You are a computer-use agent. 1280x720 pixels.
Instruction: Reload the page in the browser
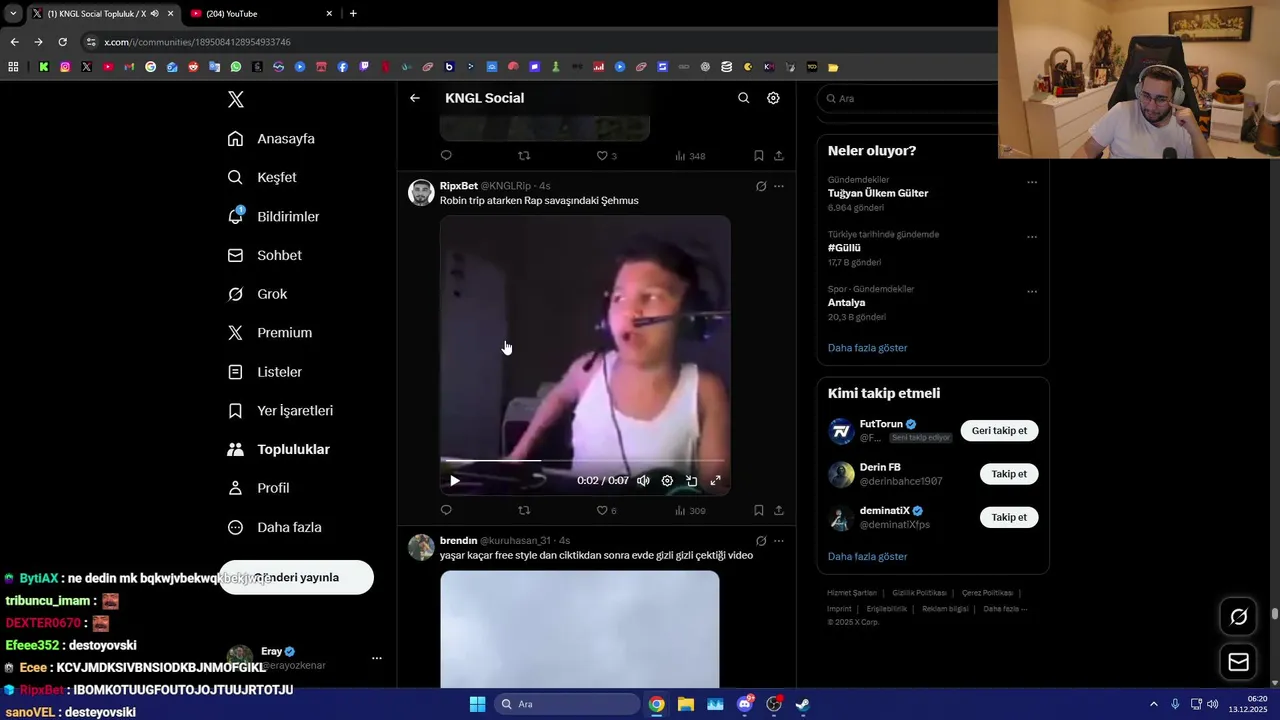pyautogui.click(x=62, y=42)
